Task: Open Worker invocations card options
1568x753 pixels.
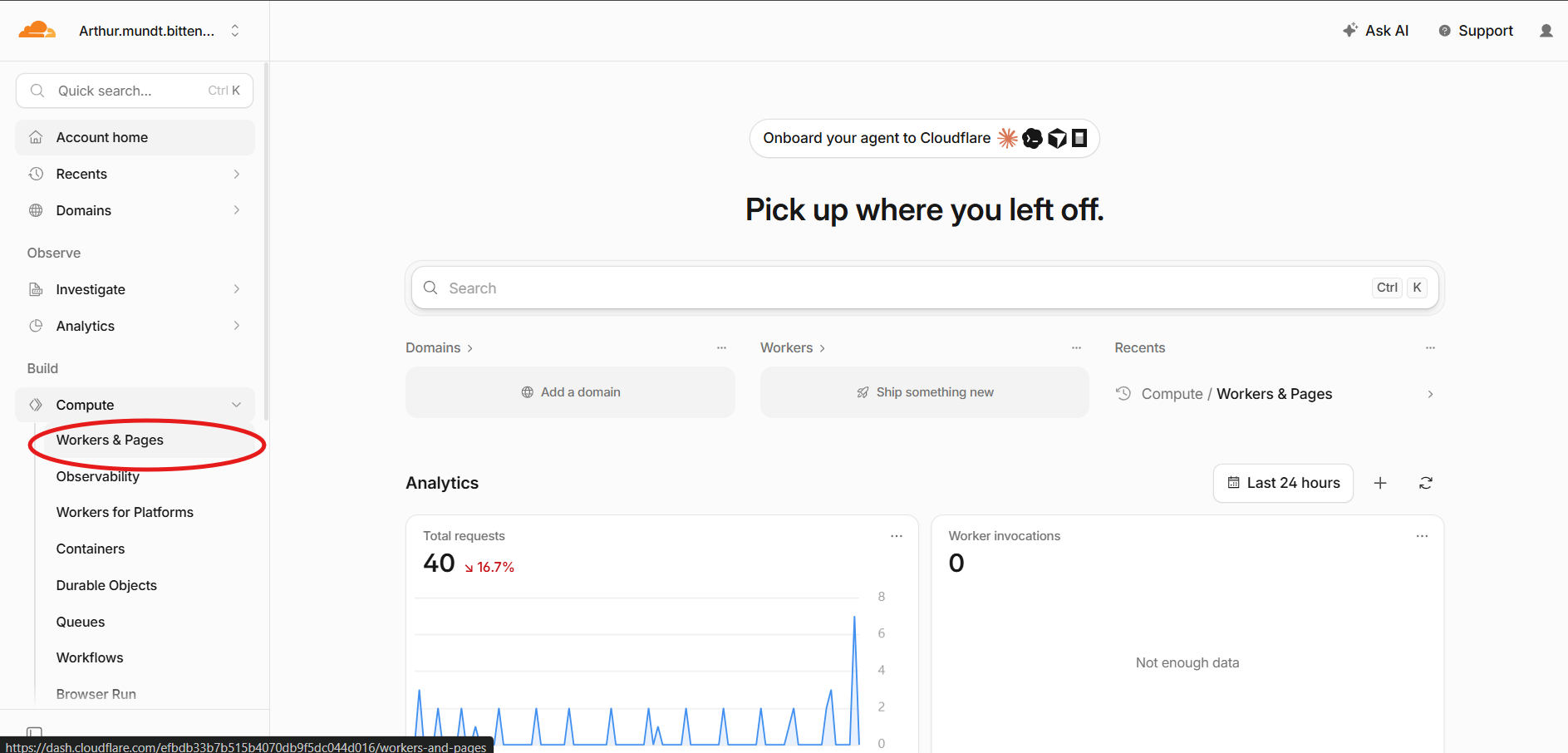Action: click(x=1422, y=536)
